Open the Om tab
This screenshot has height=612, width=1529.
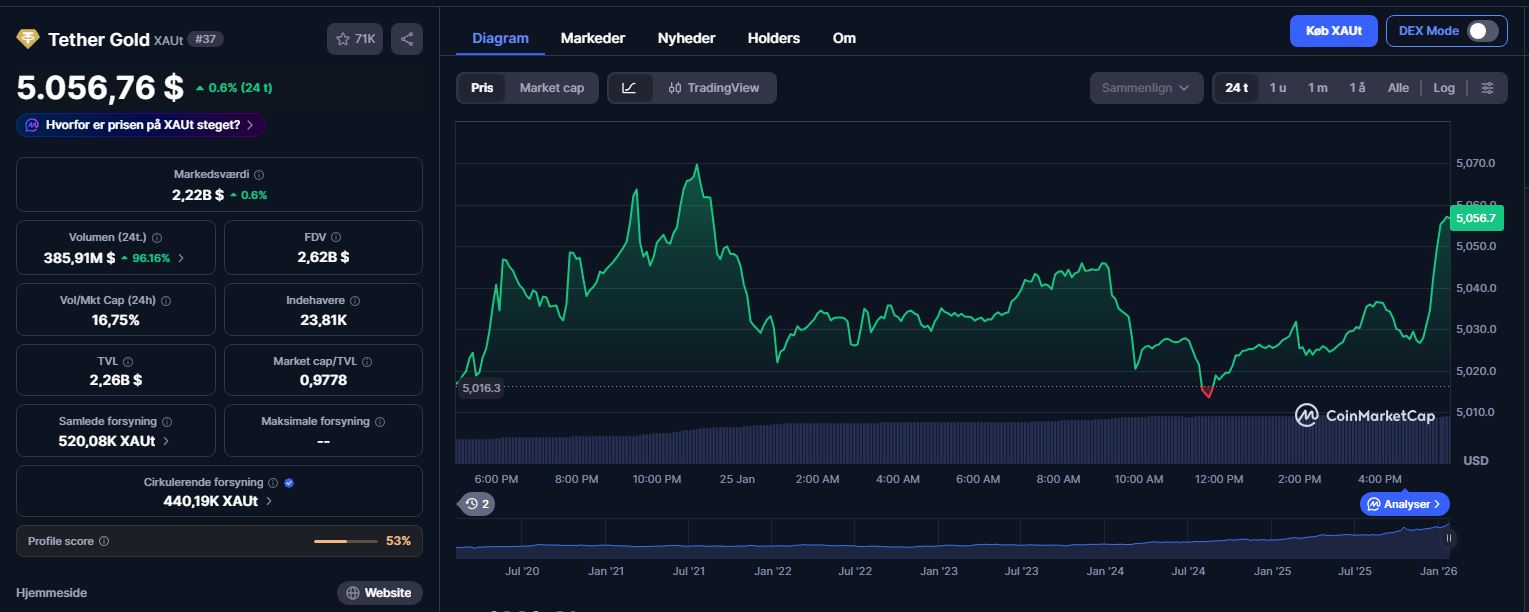(844, 38)
